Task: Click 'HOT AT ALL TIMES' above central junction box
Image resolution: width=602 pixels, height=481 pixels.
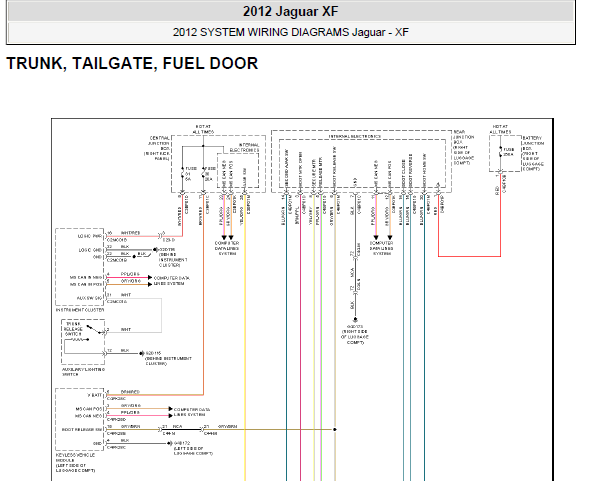Action: pos(203,129)
